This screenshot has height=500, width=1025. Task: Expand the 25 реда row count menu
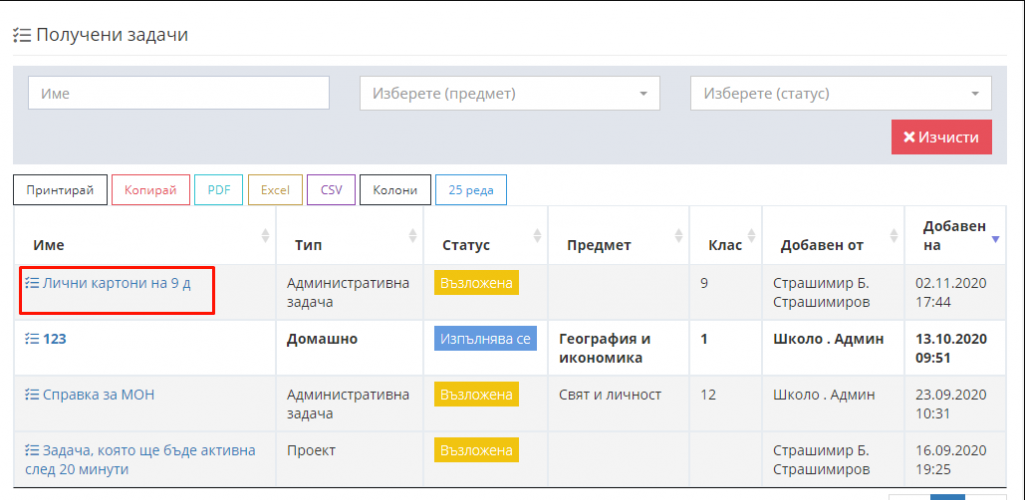470,190
